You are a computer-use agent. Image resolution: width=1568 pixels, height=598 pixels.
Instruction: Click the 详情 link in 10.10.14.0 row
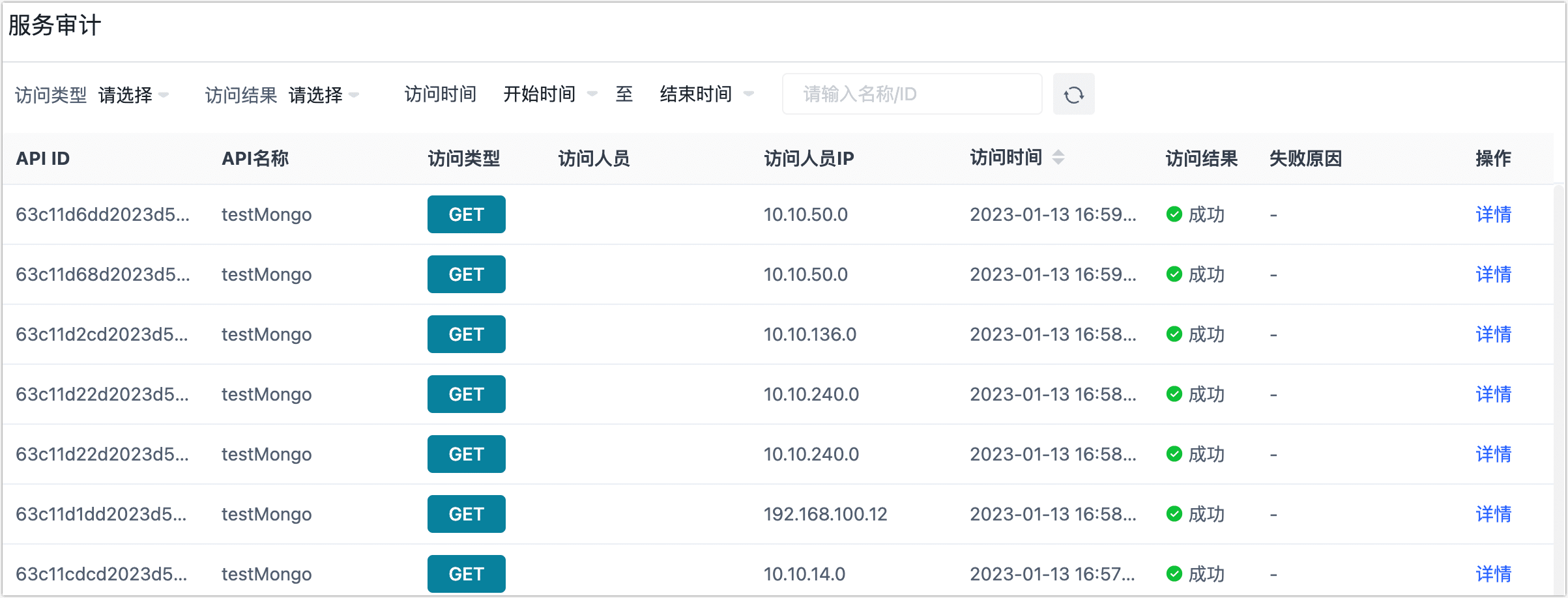(x=1493, y=574)
